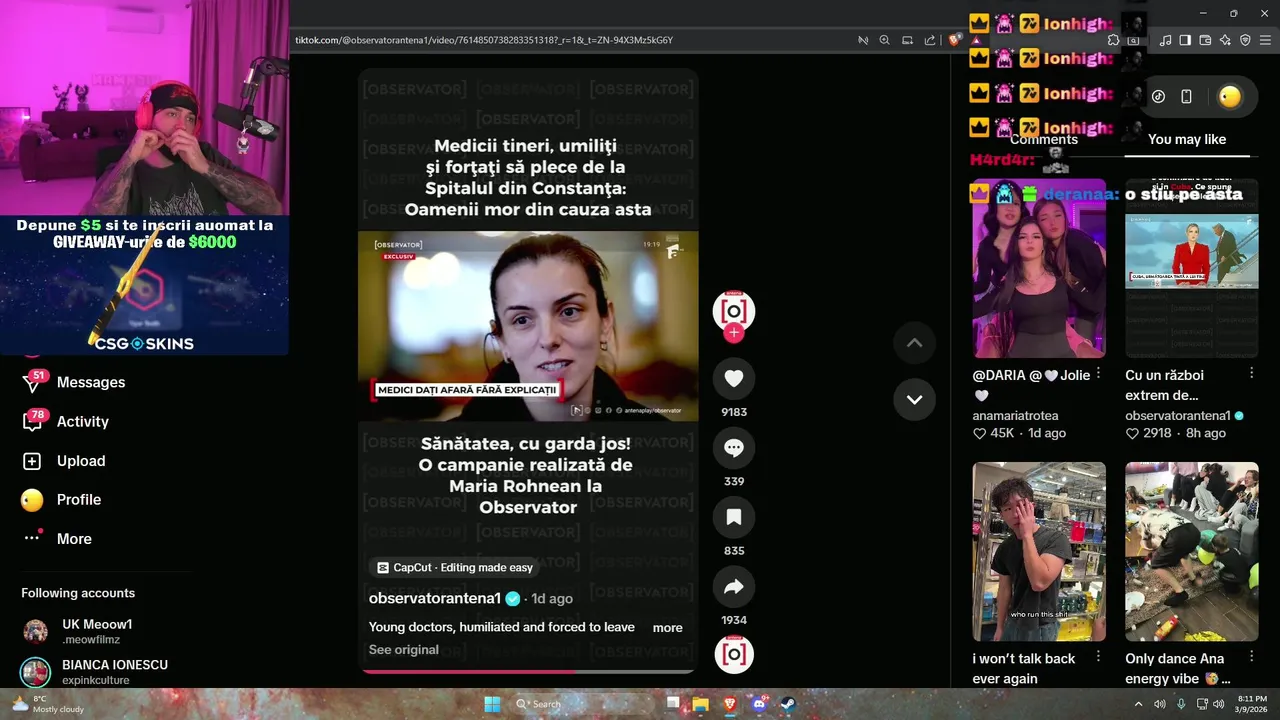Go to next video with down chevron

[x=914, y=399]
